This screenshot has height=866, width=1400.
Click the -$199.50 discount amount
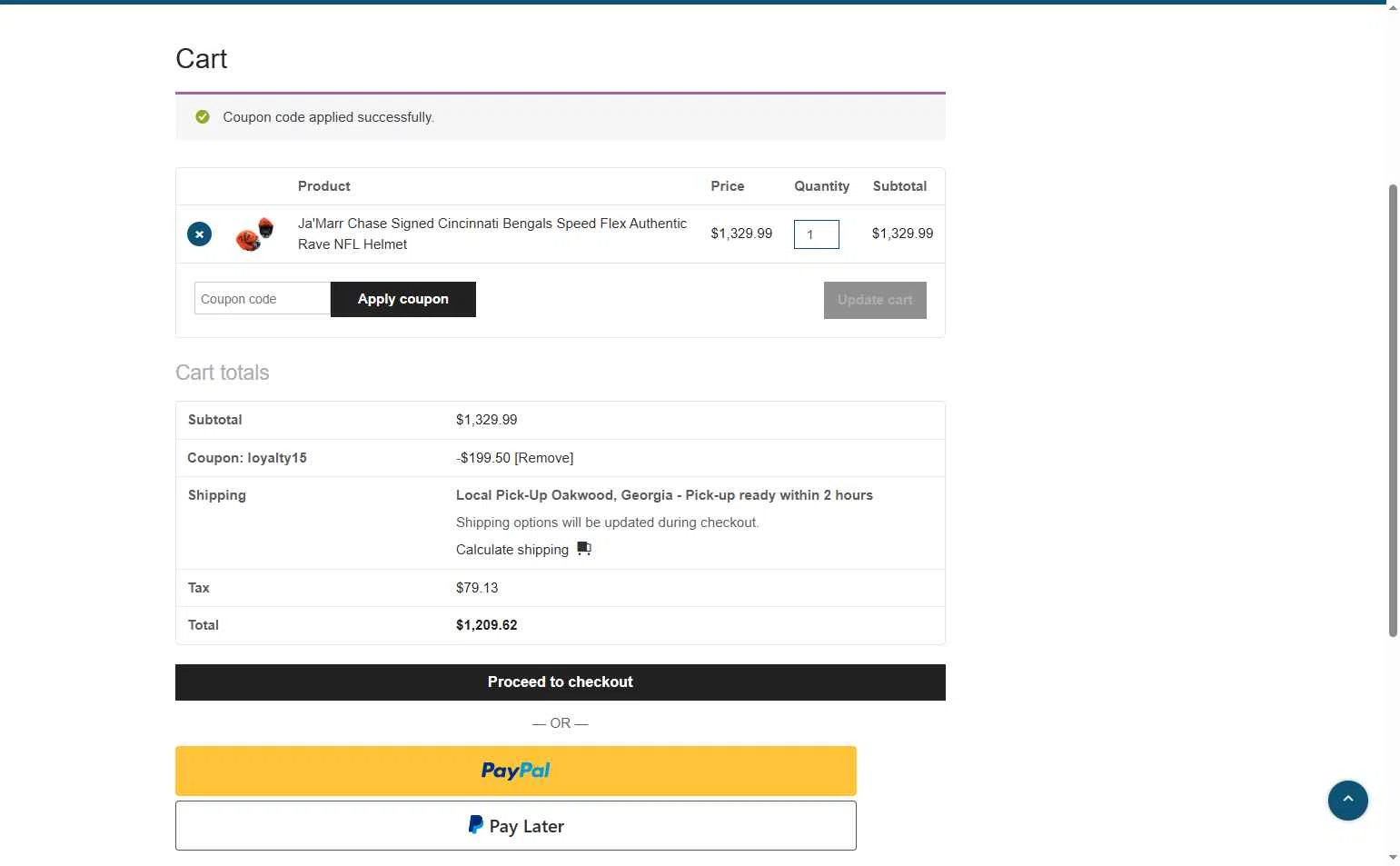click(483, 458)
